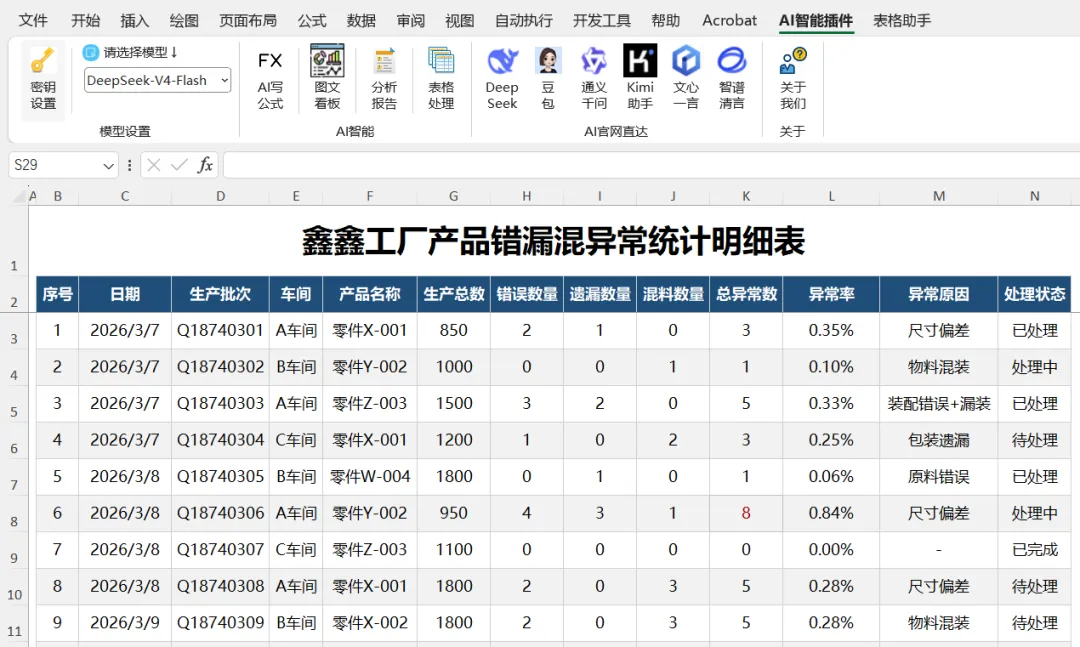
Task: Switch to the 表格助手 ribbon tab
Action: (902, 21)
